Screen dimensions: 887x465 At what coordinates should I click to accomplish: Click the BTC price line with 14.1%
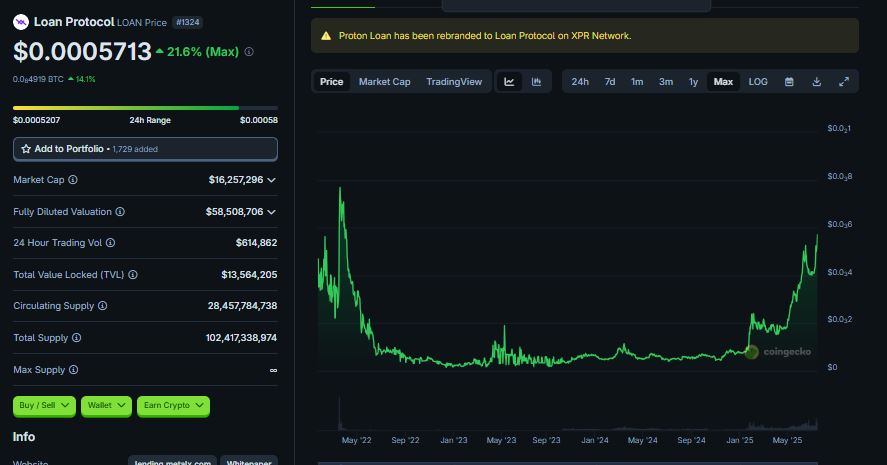tap(54, 79)
